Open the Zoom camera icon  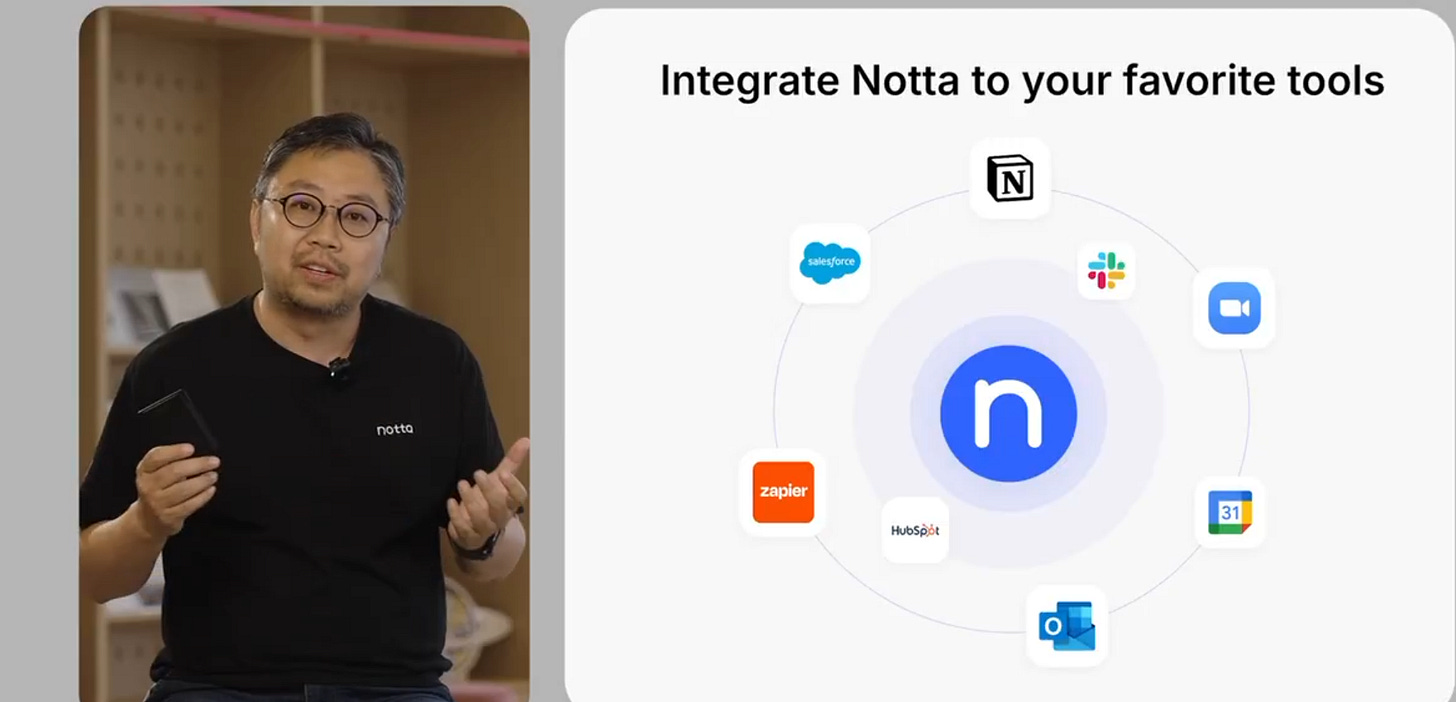pos(1234,308)
